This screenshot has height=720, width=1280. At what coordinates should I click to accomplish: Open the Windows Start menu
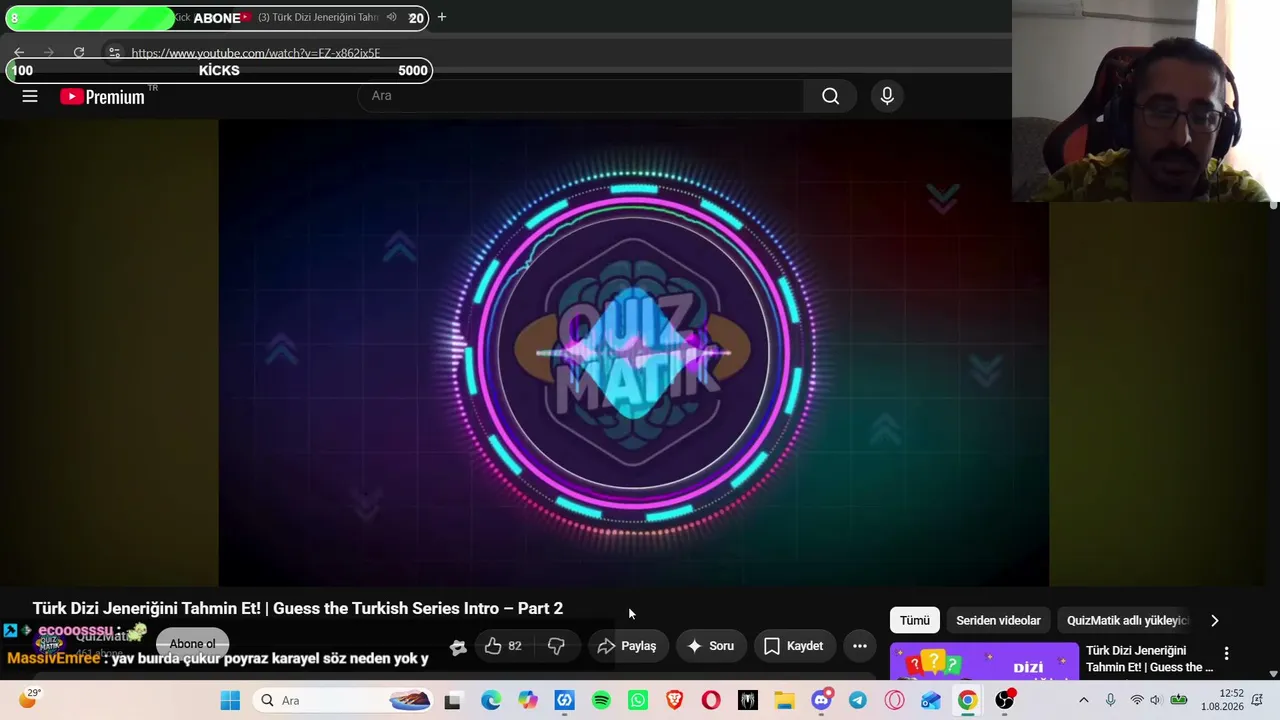point(230,701)
